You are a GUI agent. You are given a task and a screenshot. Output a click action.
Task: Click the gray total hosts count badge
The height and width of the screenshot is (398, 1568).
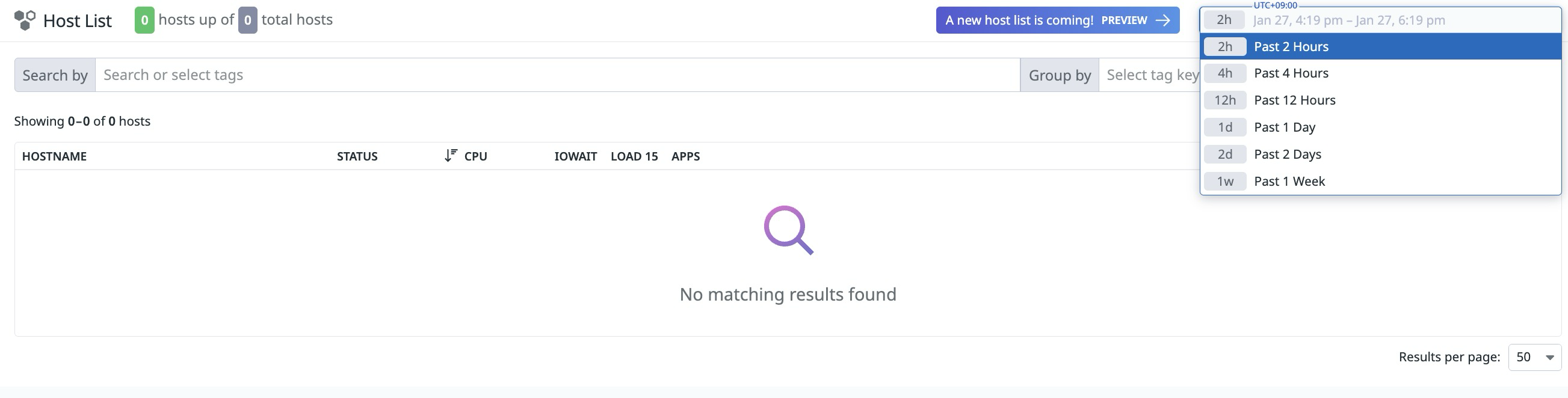click(x=246, y=19)
